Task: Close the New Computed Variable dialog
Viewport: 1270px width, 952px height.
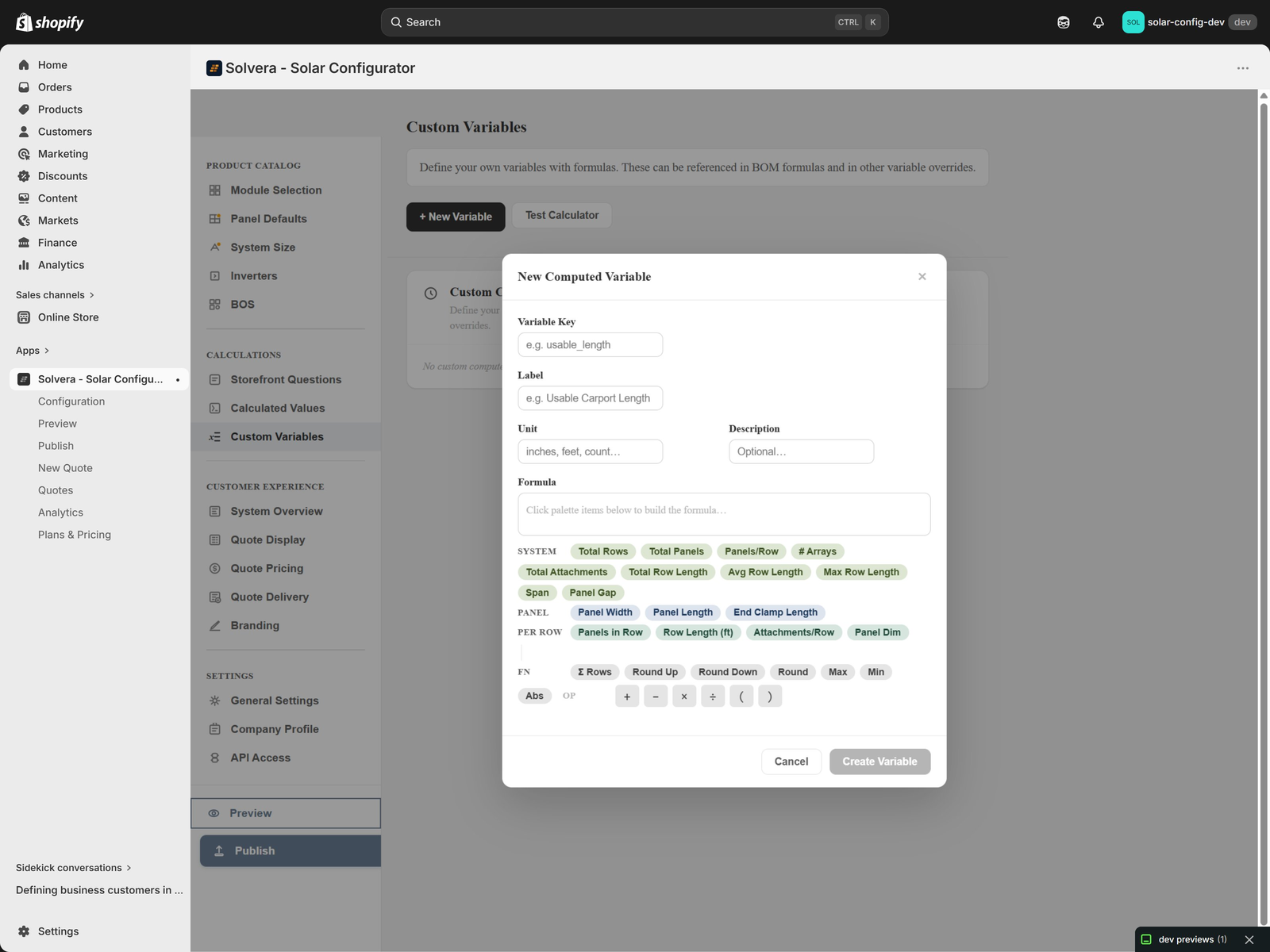Action: click(x=922, y=277)
